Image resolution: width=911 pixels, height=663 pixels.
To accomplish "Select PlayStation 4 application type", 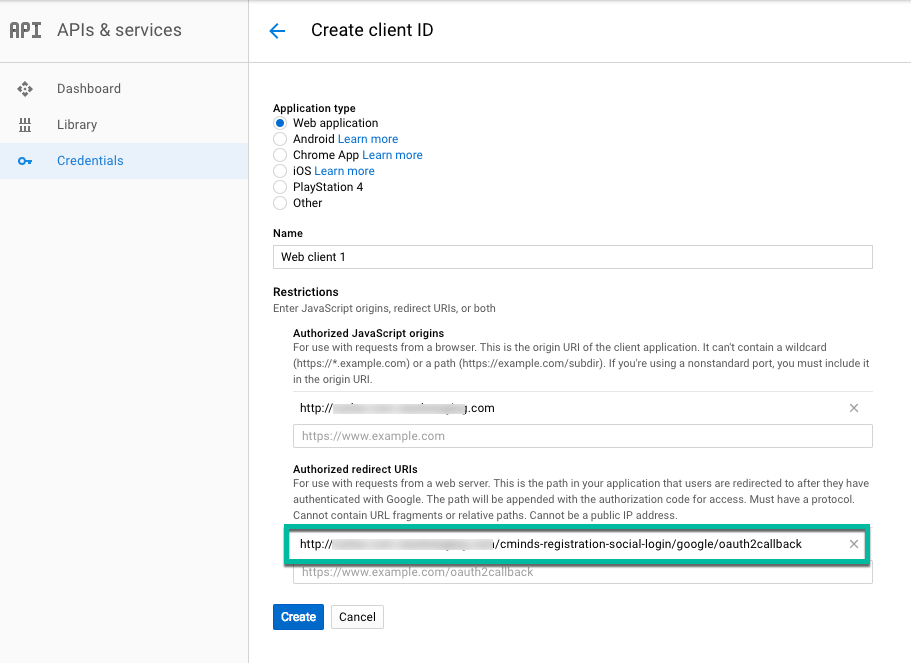I will pos(280,187).
